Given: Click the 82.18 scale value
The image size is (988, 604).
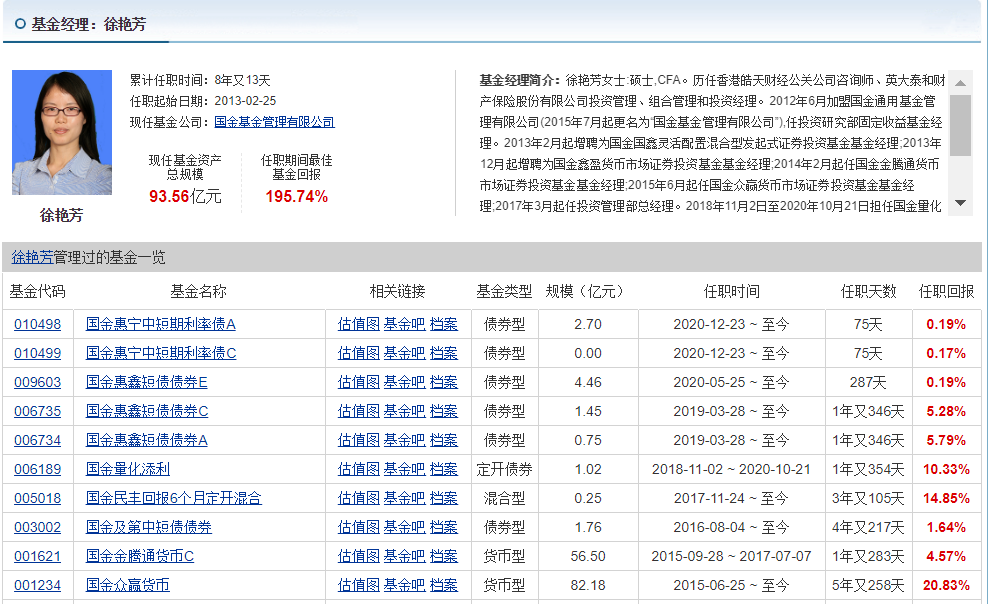Looking at the screenshot, I should (588, 585).
